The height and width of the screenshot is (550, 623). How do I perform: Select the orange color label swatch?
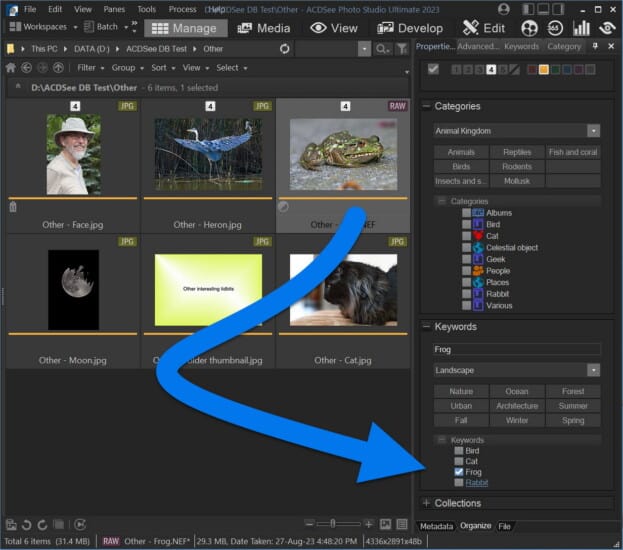(543, 69)
